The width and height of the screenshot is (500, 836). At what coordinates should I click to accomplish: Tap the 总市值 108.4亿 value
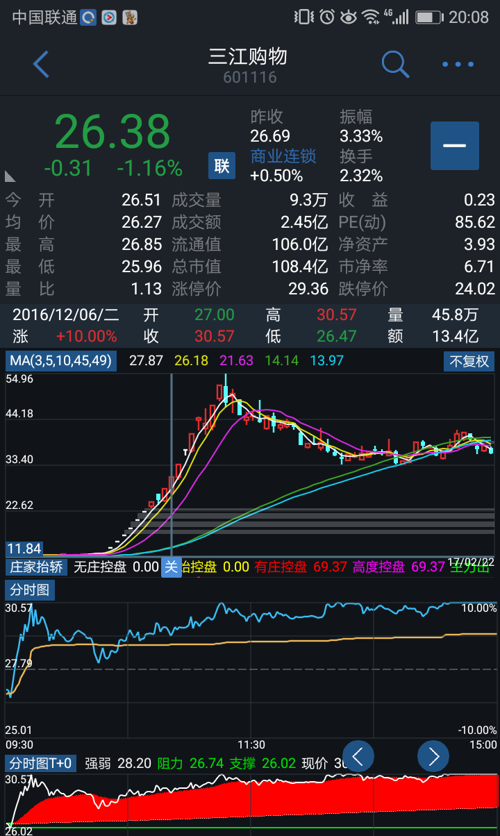[300, 267]
